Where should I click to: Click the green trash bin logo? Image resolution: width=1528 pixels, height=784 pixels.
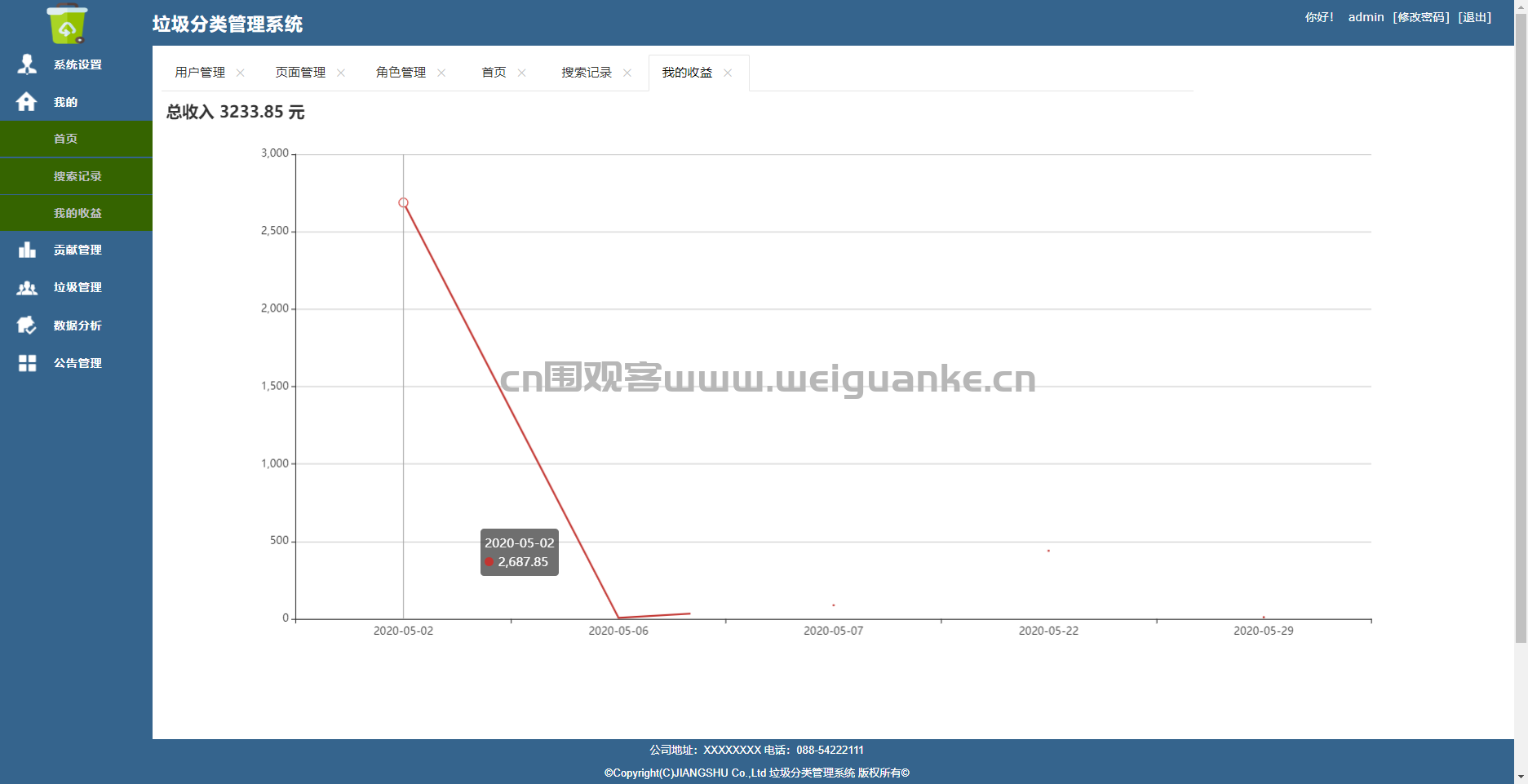click(68, 24)
